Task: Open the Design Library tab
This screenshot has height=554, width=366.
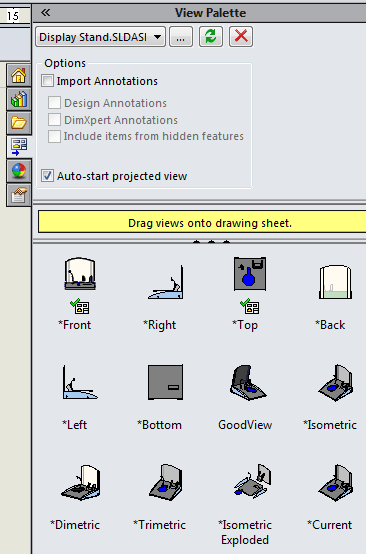Action: [19, 99]
